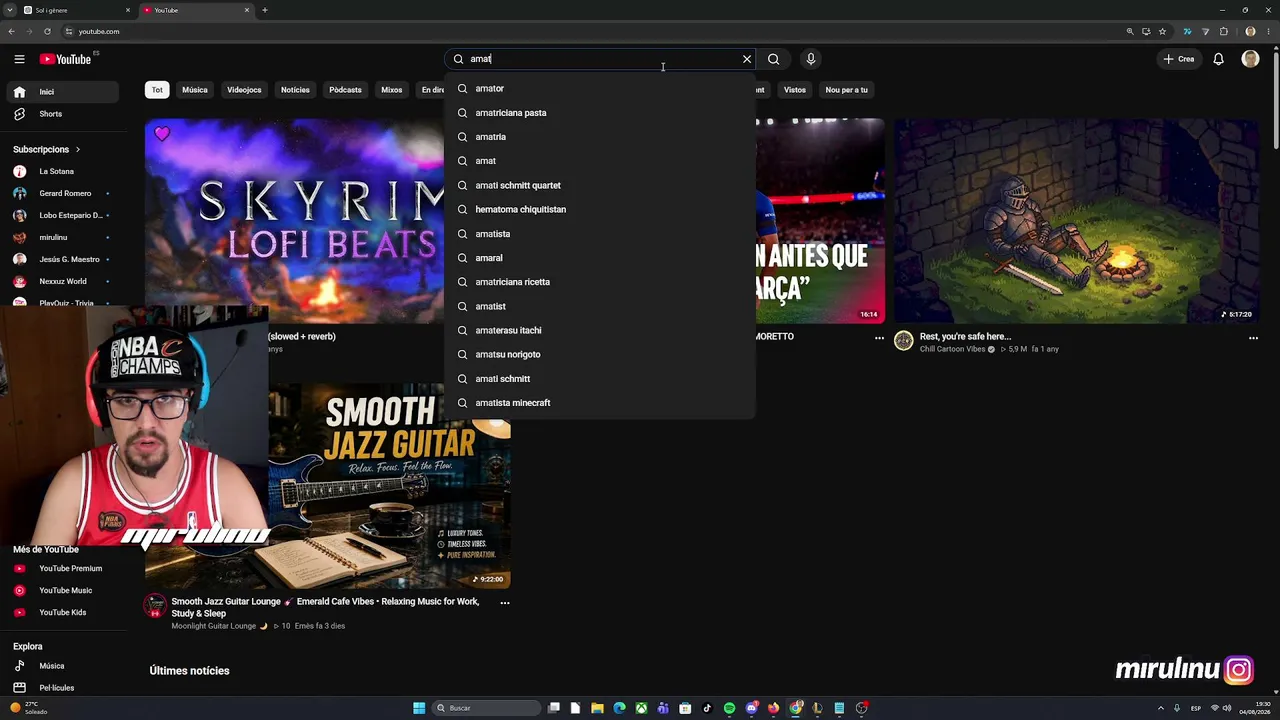Screen dimensions: 1280x720
Task: Filter feed by the Vistos chip
Action: [795, 90]
